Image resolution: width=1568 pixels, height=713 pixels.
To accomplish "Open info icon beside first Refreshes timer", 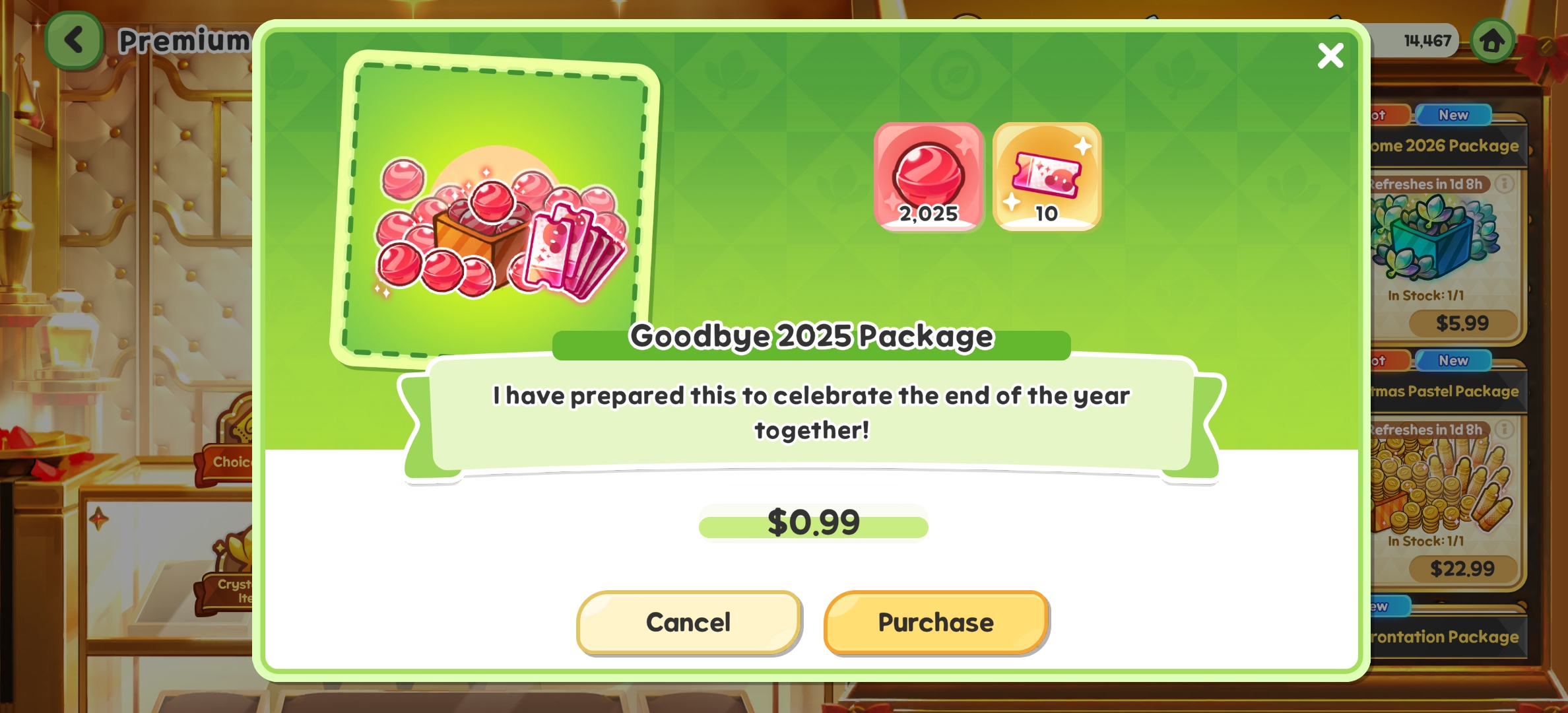I will (x=1505, y=184).
